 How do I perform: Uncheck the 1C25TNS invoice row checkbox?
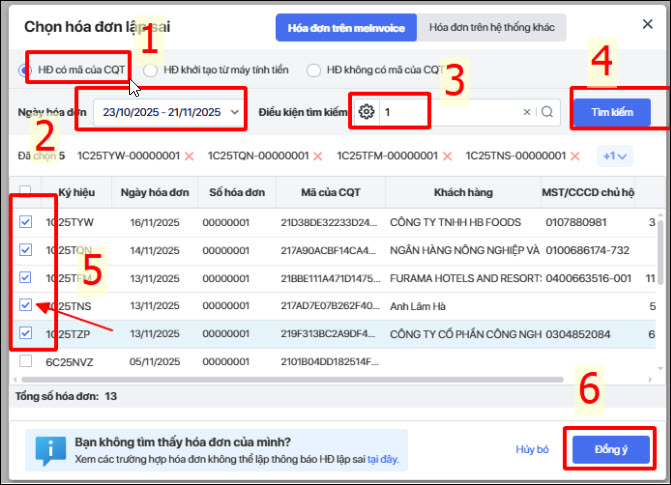tap(25, 305)
